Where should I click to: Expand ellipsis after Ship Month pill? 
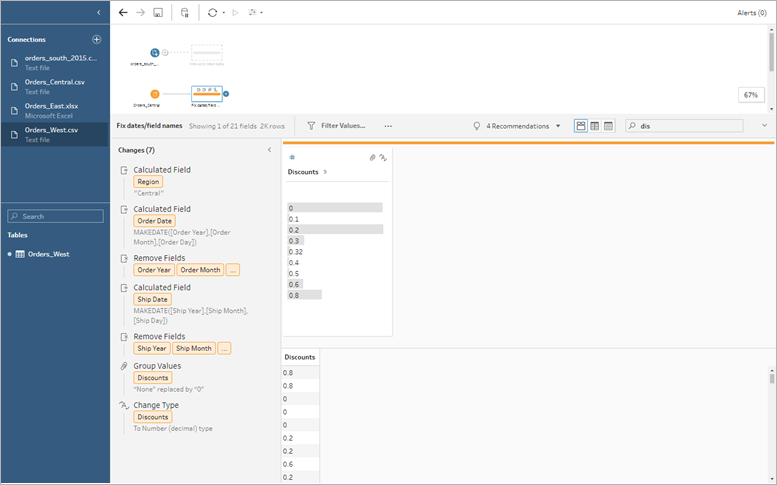(x=224, y=348)
